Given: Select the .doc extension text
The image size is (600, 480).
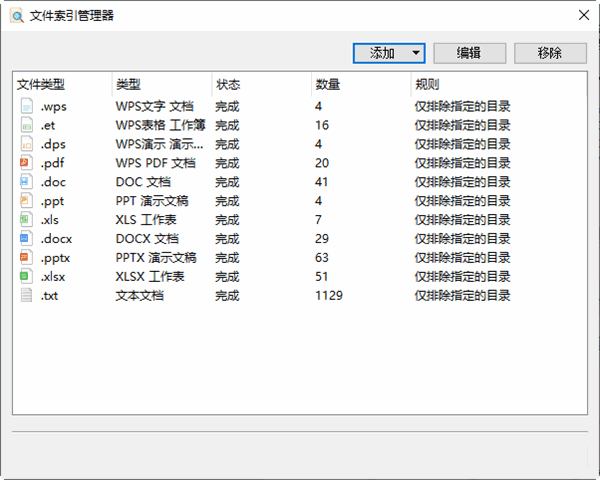Looking at the screenshot, I should pyautogui.click(x=53, y=182).
